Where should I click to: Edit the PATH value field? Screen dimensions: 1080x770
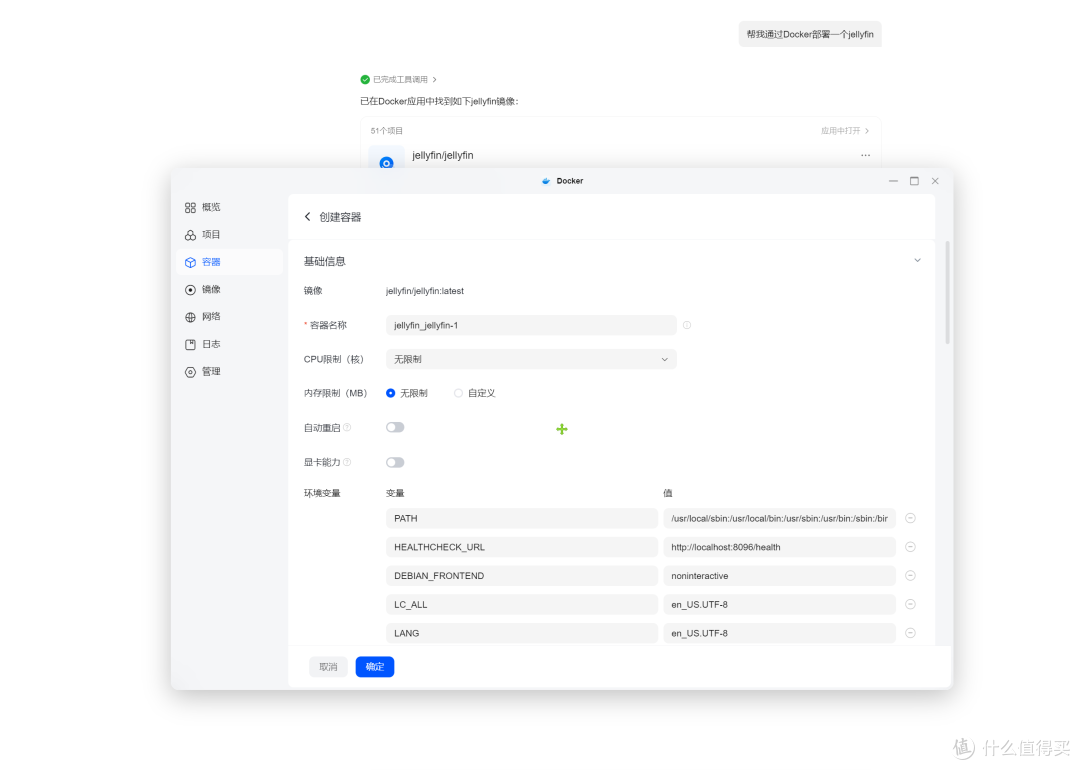(779, 519)
